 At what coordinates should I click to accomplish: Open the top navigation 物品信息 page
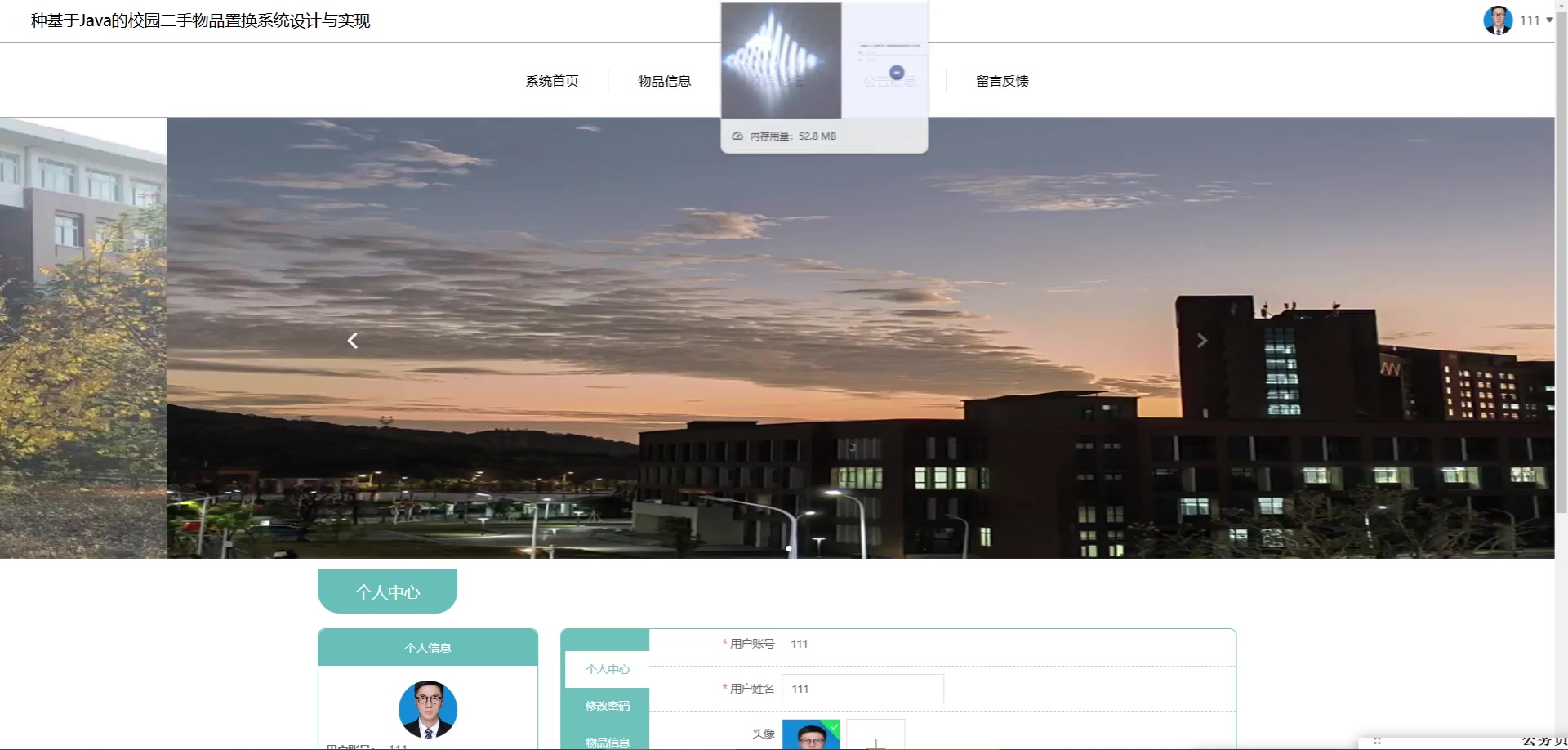pos(664,81)
